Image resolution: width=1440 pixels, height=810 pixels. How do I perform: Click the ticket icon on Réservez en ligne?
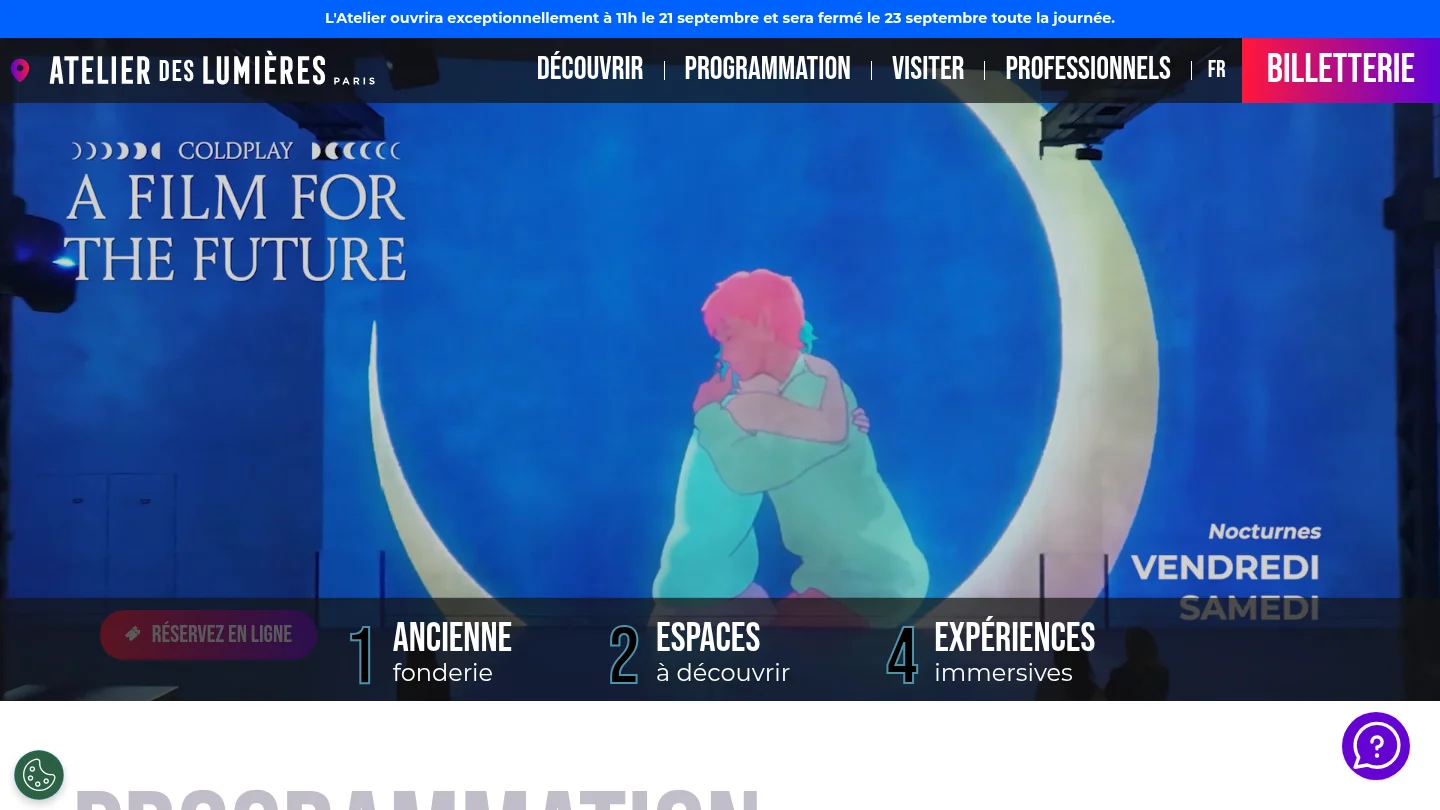pos(133,634)
